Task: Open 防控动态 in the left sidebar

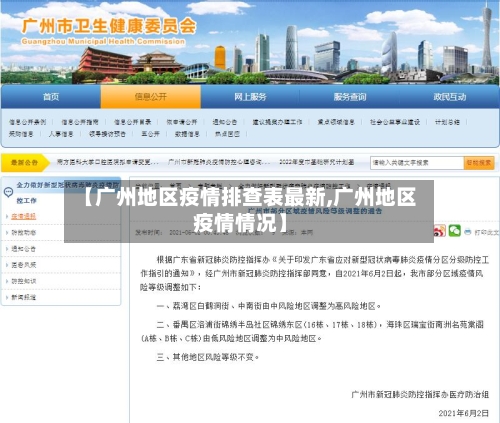Action: tap(23, 233)
